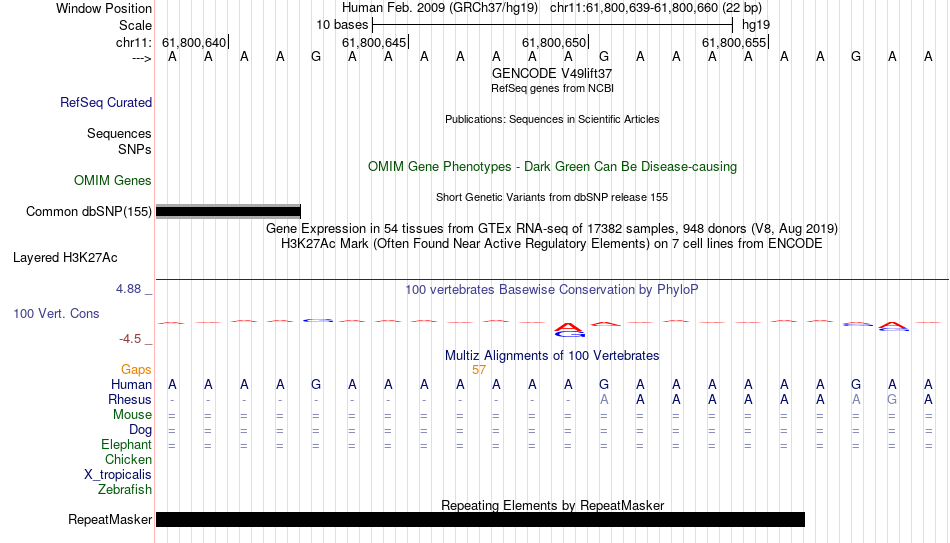Click the chr11: ruler label

click(134, 42)
